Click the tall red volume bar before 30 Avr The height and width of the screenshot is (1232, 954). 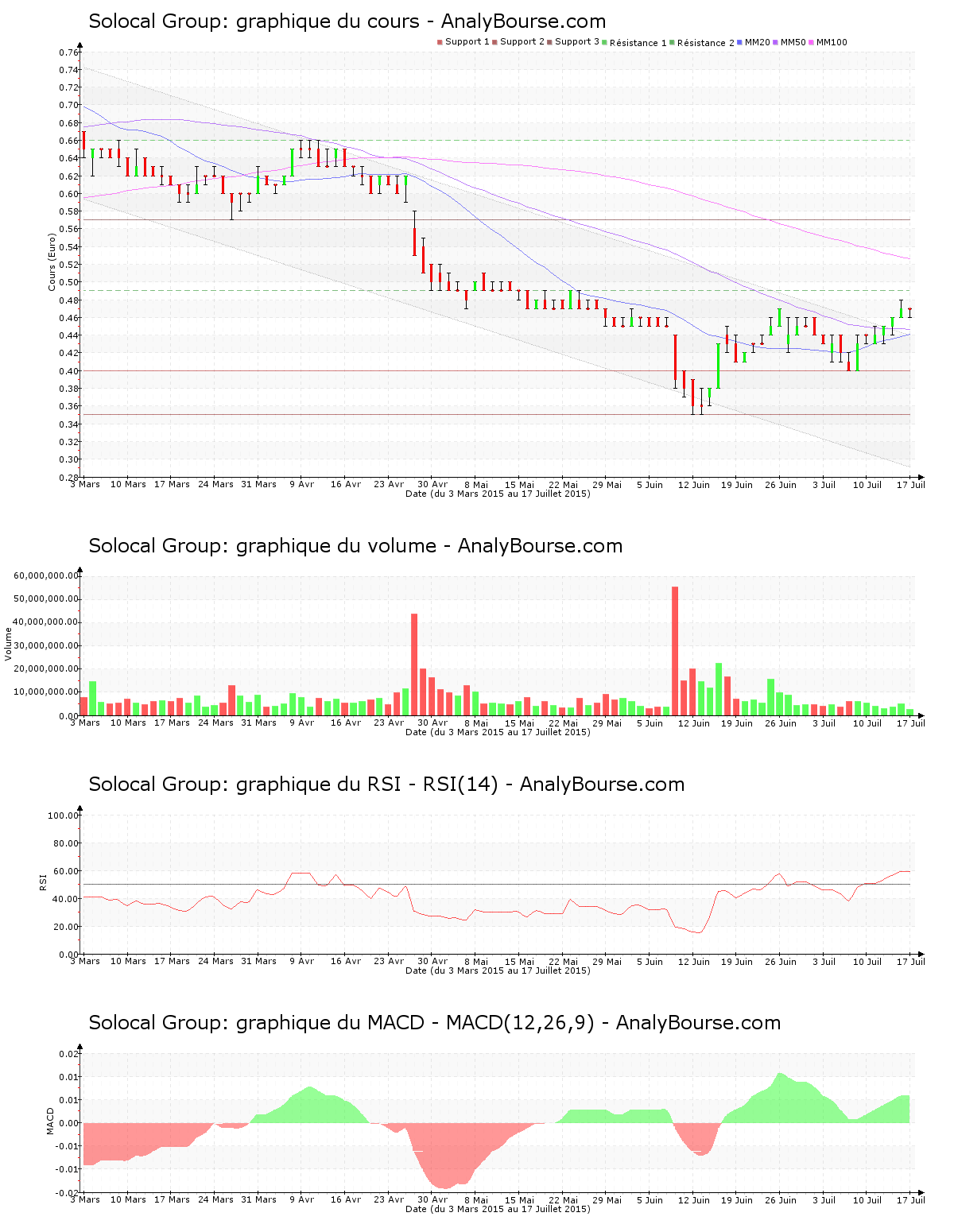414,664
